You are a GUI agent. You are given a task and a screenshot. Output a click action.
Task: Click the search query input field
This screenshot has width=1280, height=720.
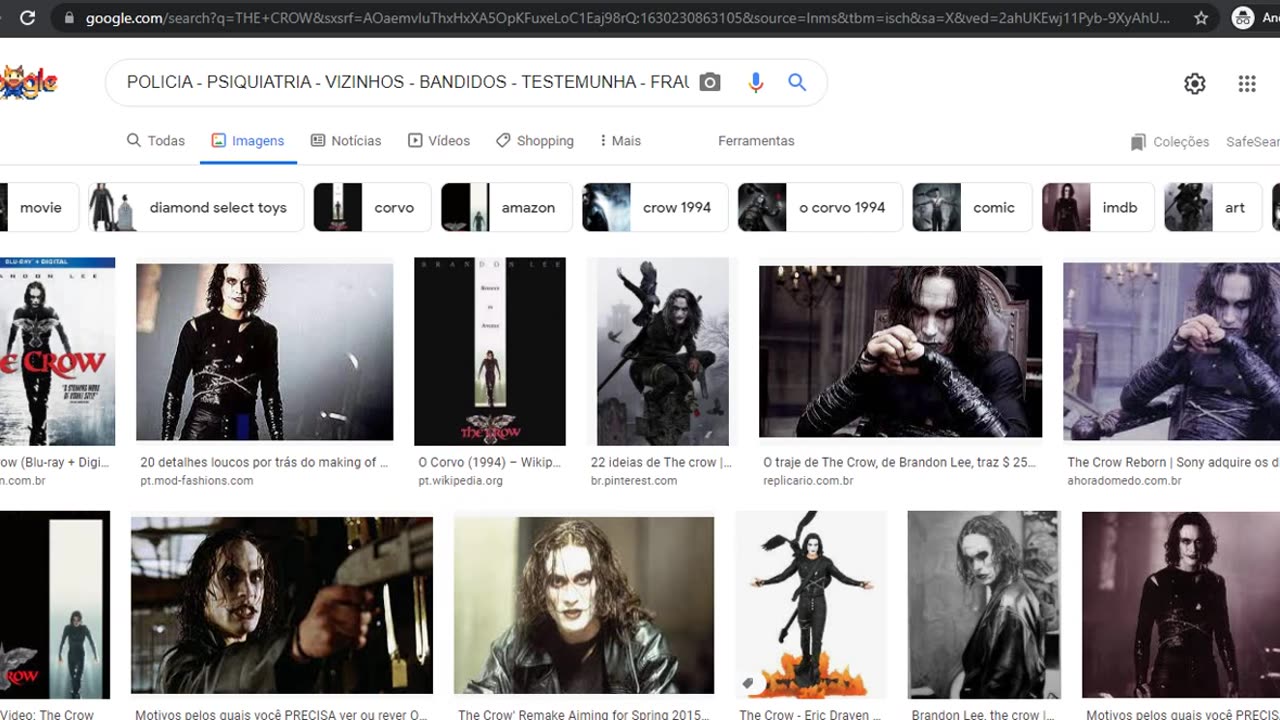point(407,82)
